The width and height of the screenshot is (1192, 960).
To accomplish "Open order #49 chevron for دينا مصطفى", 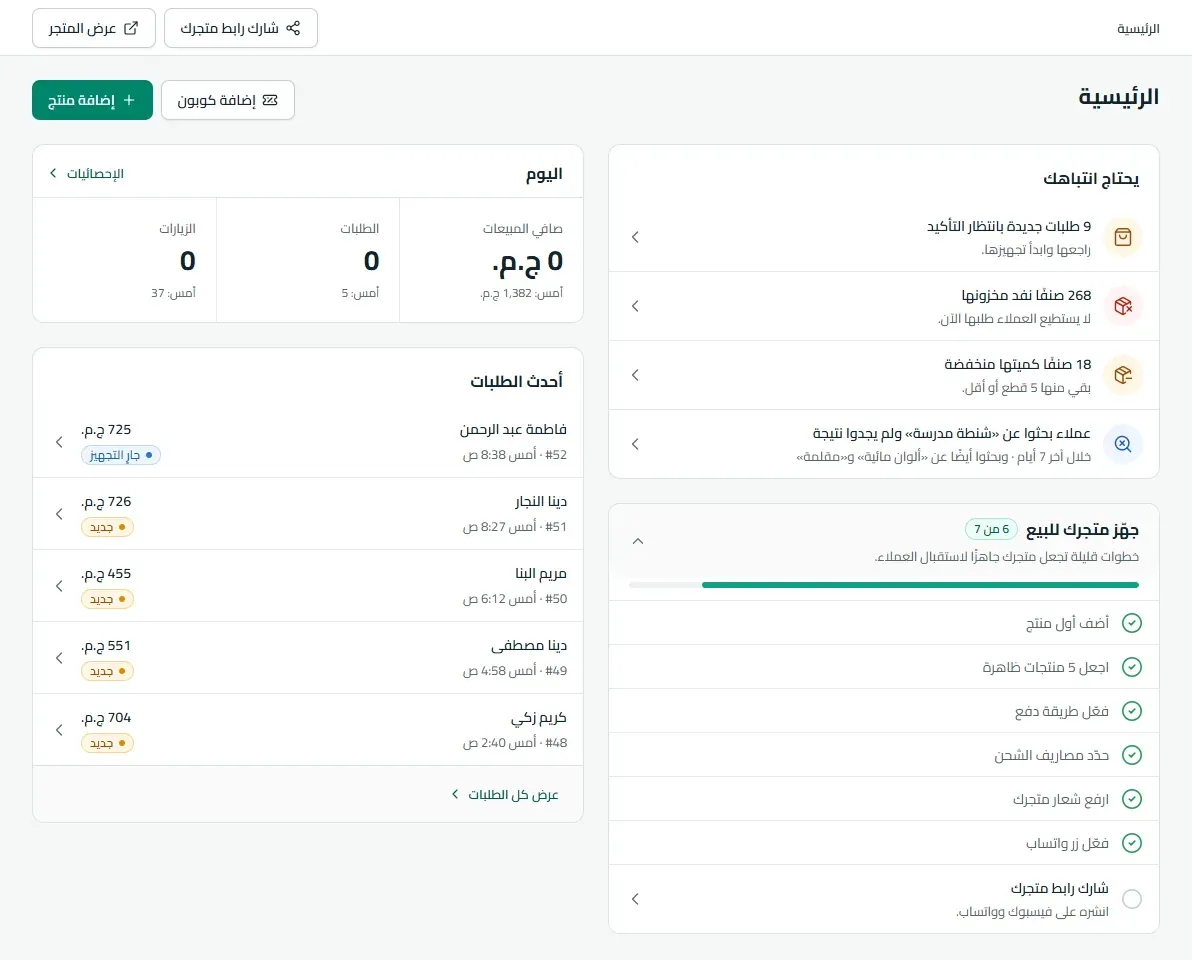I will 59,657.
